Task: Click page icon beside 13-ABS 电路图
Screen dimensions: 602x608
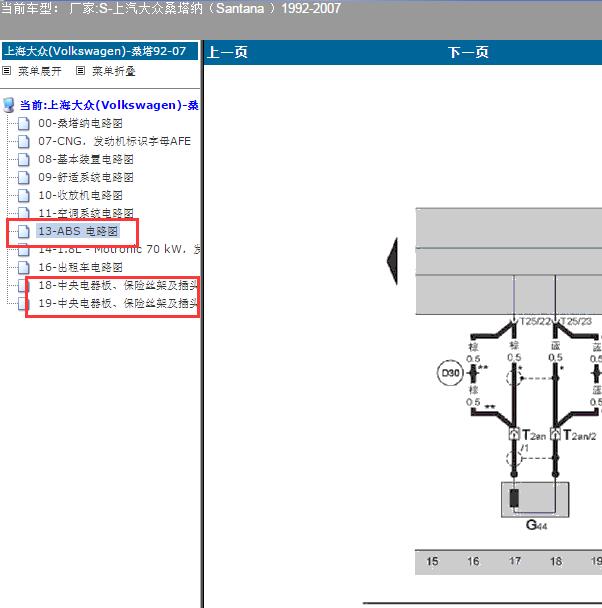Action: click(x=24, y=231)
